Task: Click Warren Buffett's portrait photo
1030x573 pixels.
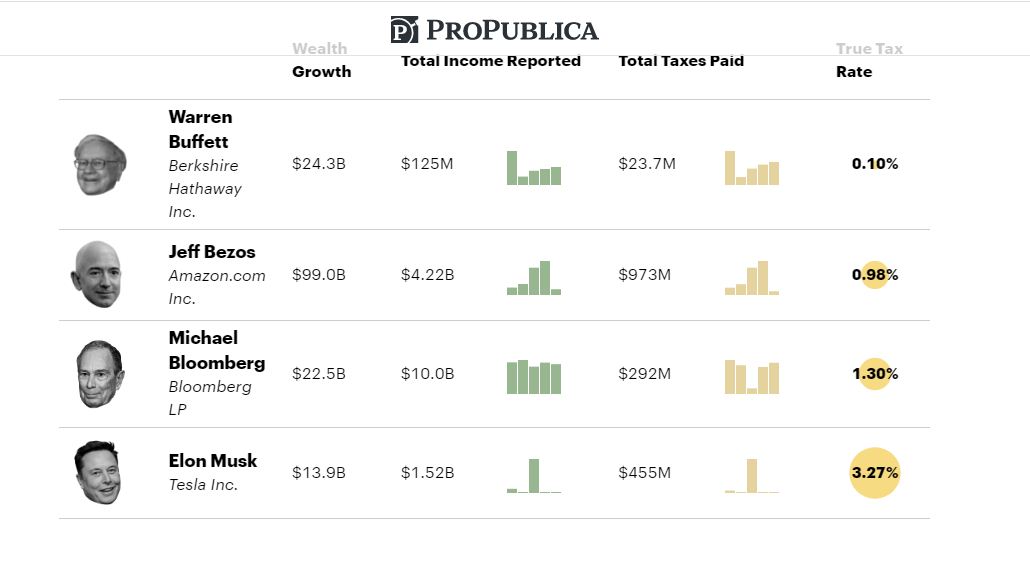Action: pos(100,164)
